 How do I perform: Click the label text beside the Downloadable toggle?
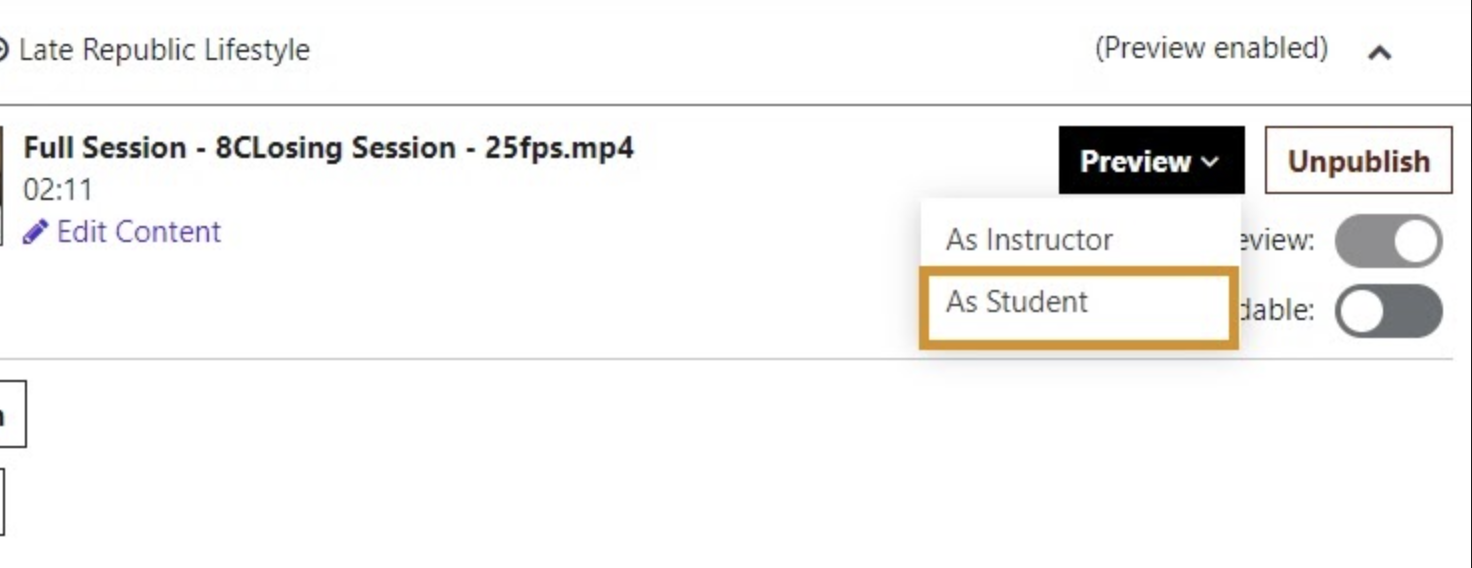(x=1278, y=310)
